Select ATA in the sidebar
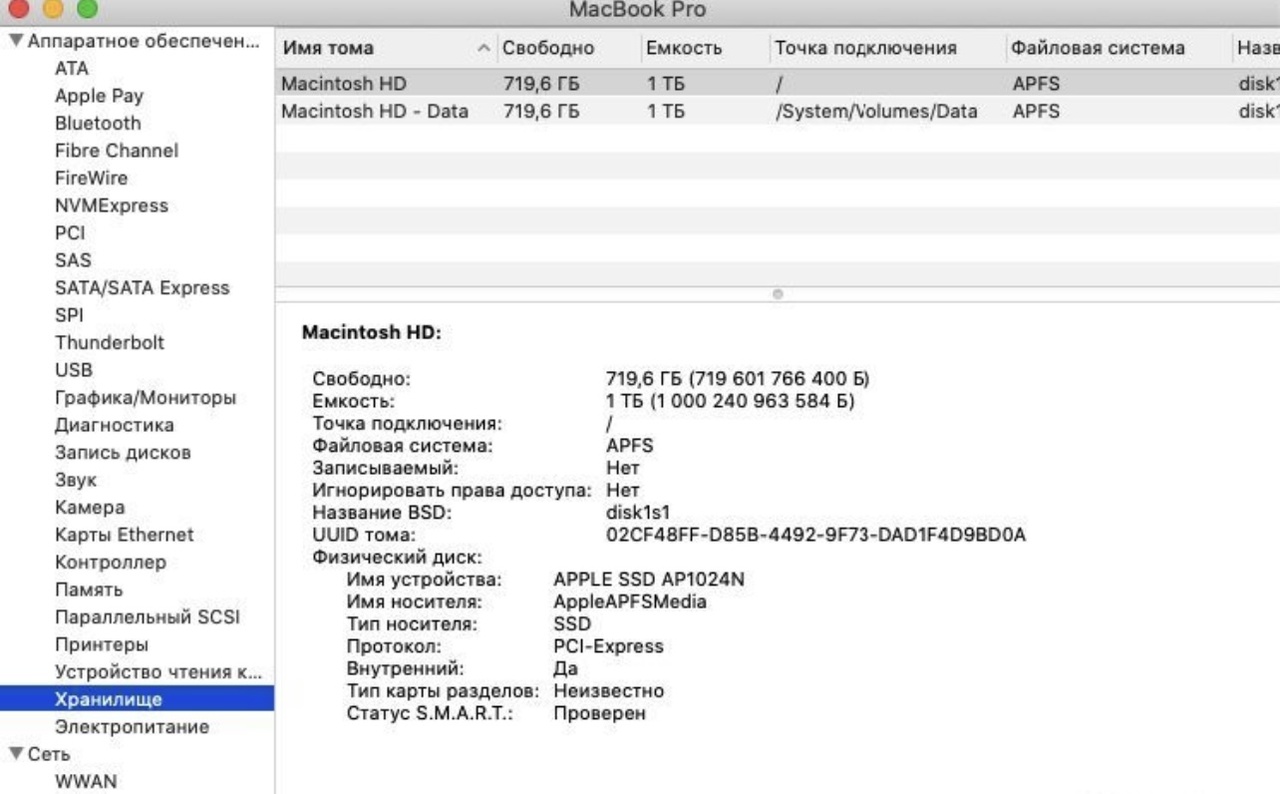 (72, 69)
